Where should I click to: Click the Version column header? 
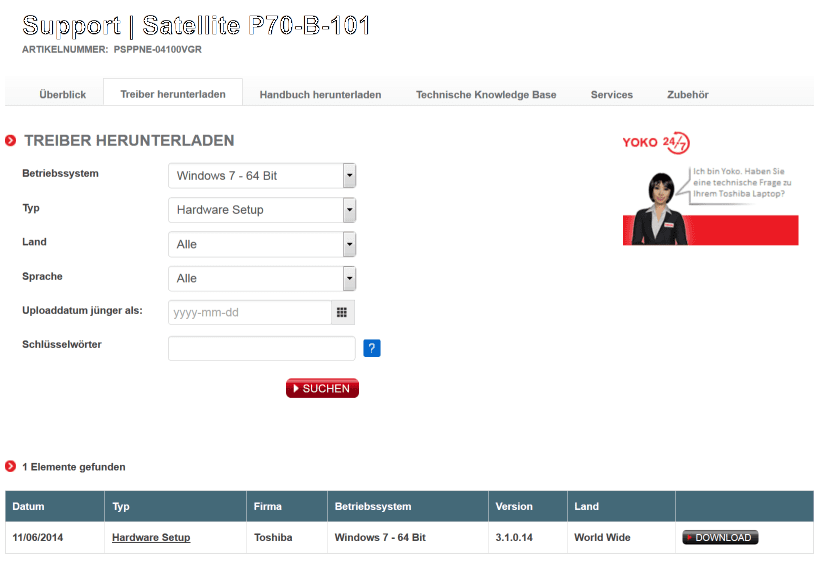click(x=528, y=506)
